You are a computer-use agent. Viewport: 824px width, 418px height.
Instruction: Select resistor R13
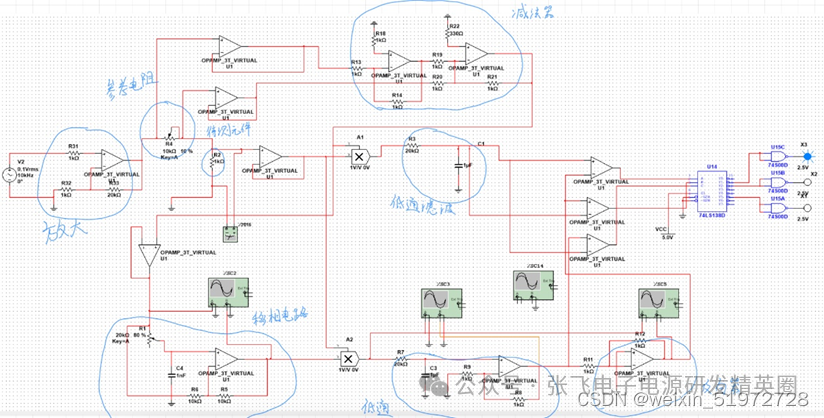click(356, 68)
